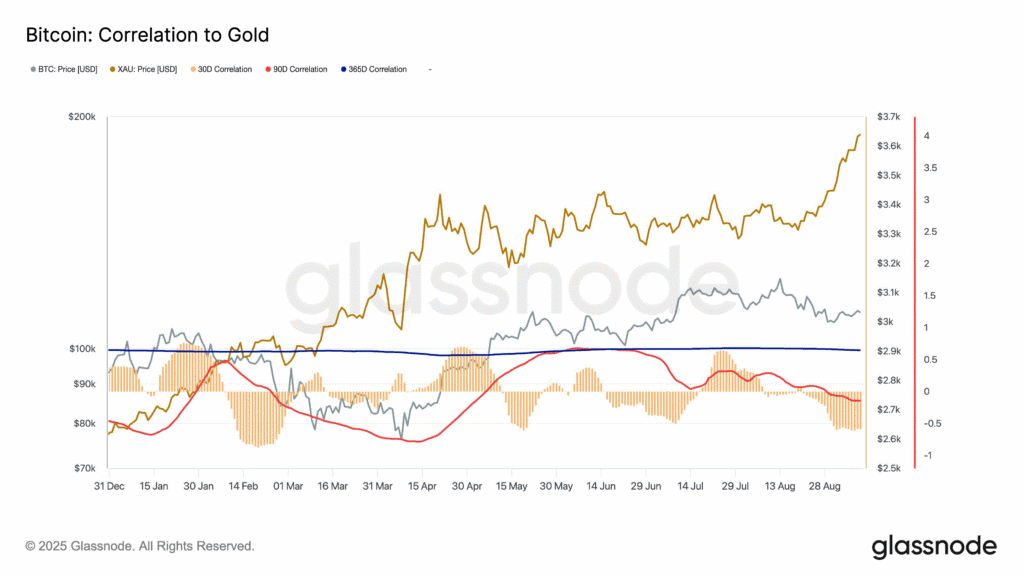
Task: Click the gold XAU price legend dot
Action: [108, 69]
